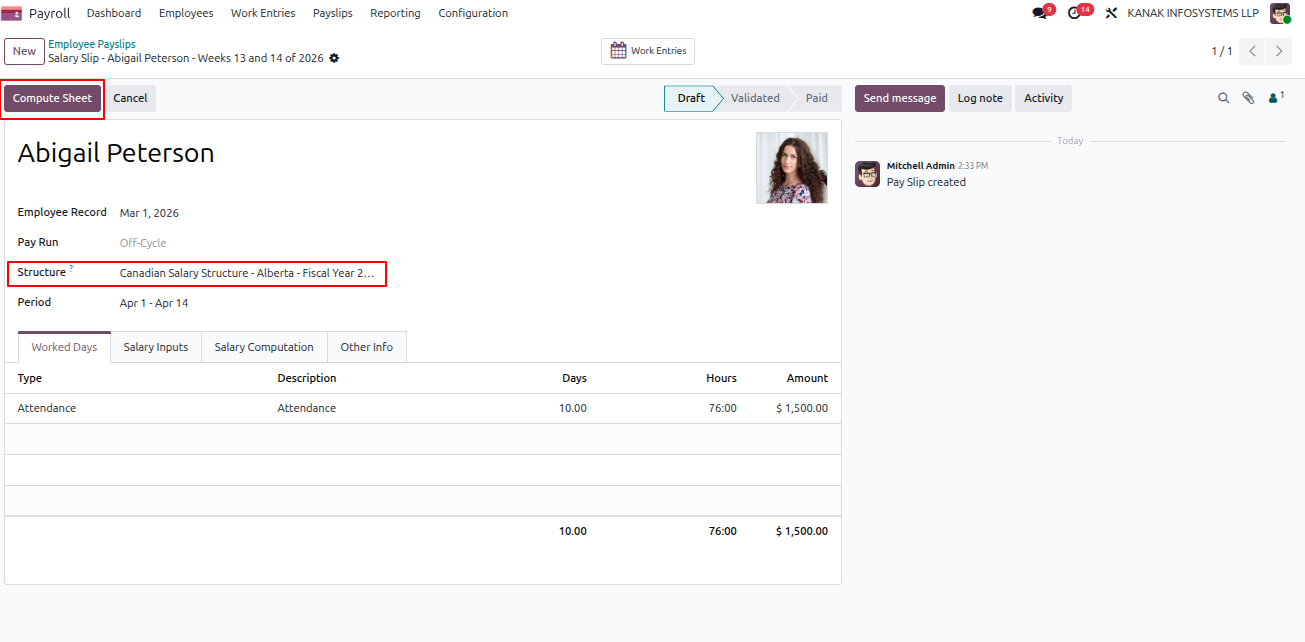The image size is (1305, 642).
Task: Click the Period start date Apr 1
Action: tap(133, 303)
